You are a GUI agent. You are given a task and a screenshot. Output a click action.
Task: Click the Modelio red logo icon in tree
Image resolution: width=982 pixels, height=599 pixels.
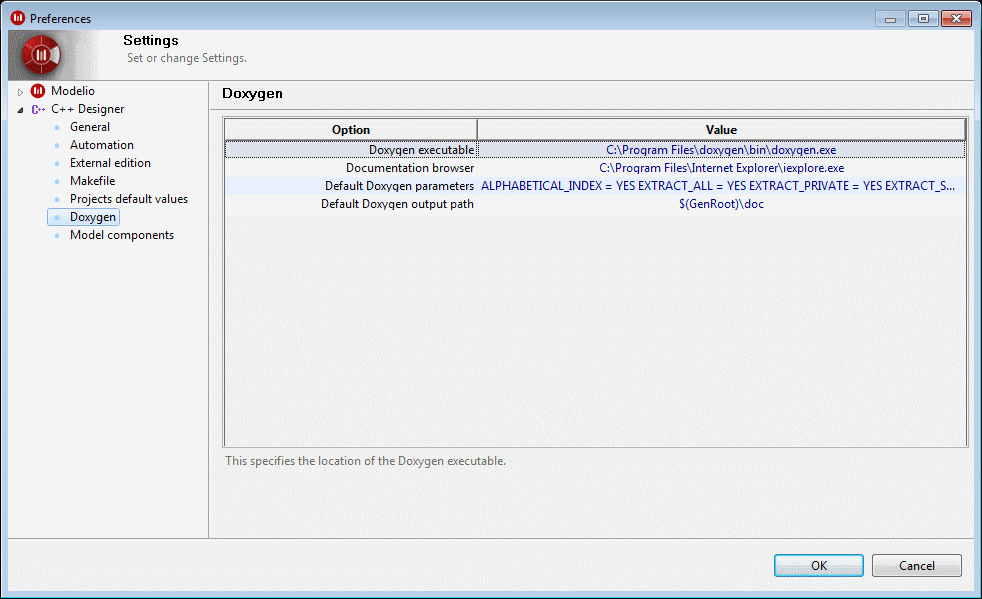38,91
